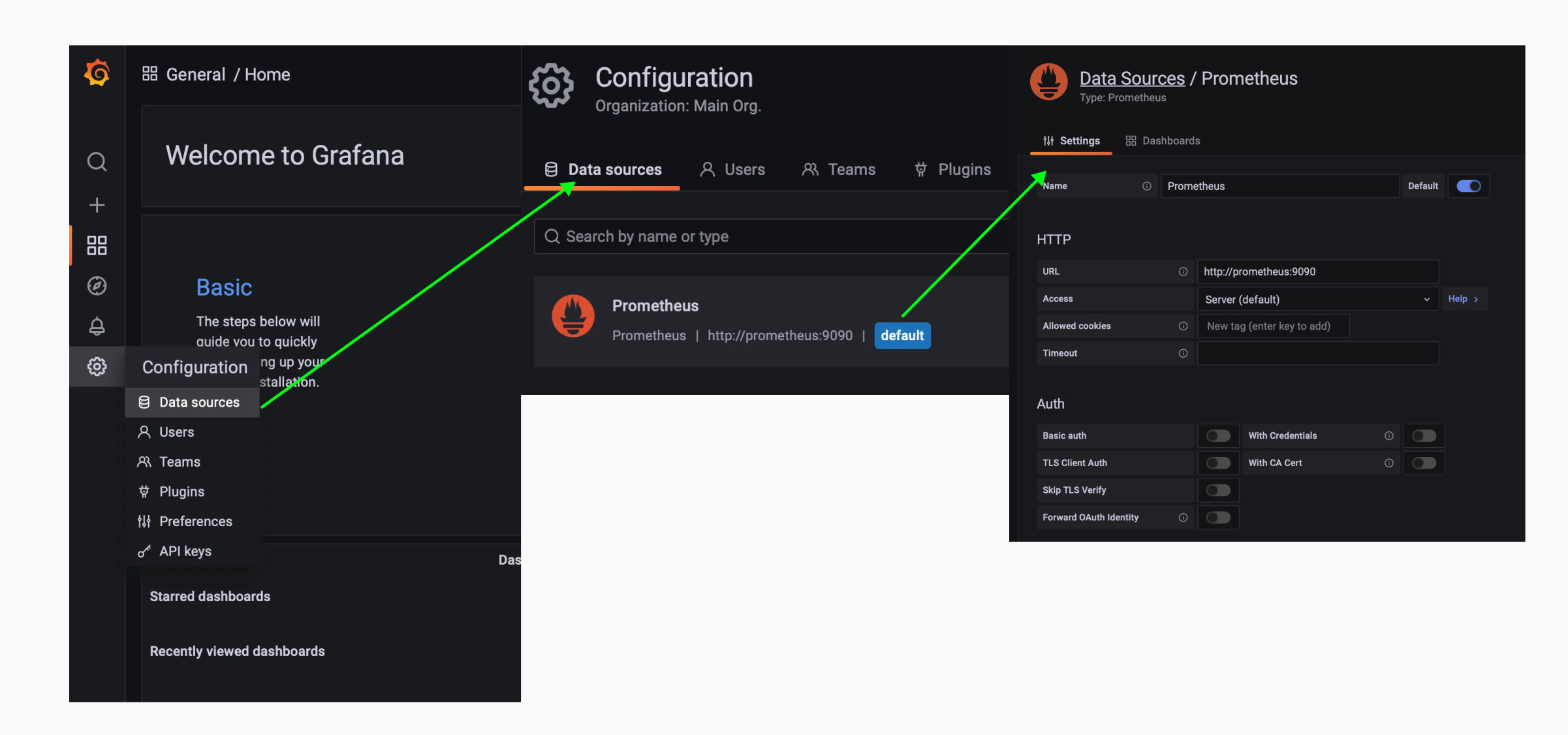Open the Data Sources breadcrumb link
This screenshot has height=735, width=1568.
pos(1131,78)
